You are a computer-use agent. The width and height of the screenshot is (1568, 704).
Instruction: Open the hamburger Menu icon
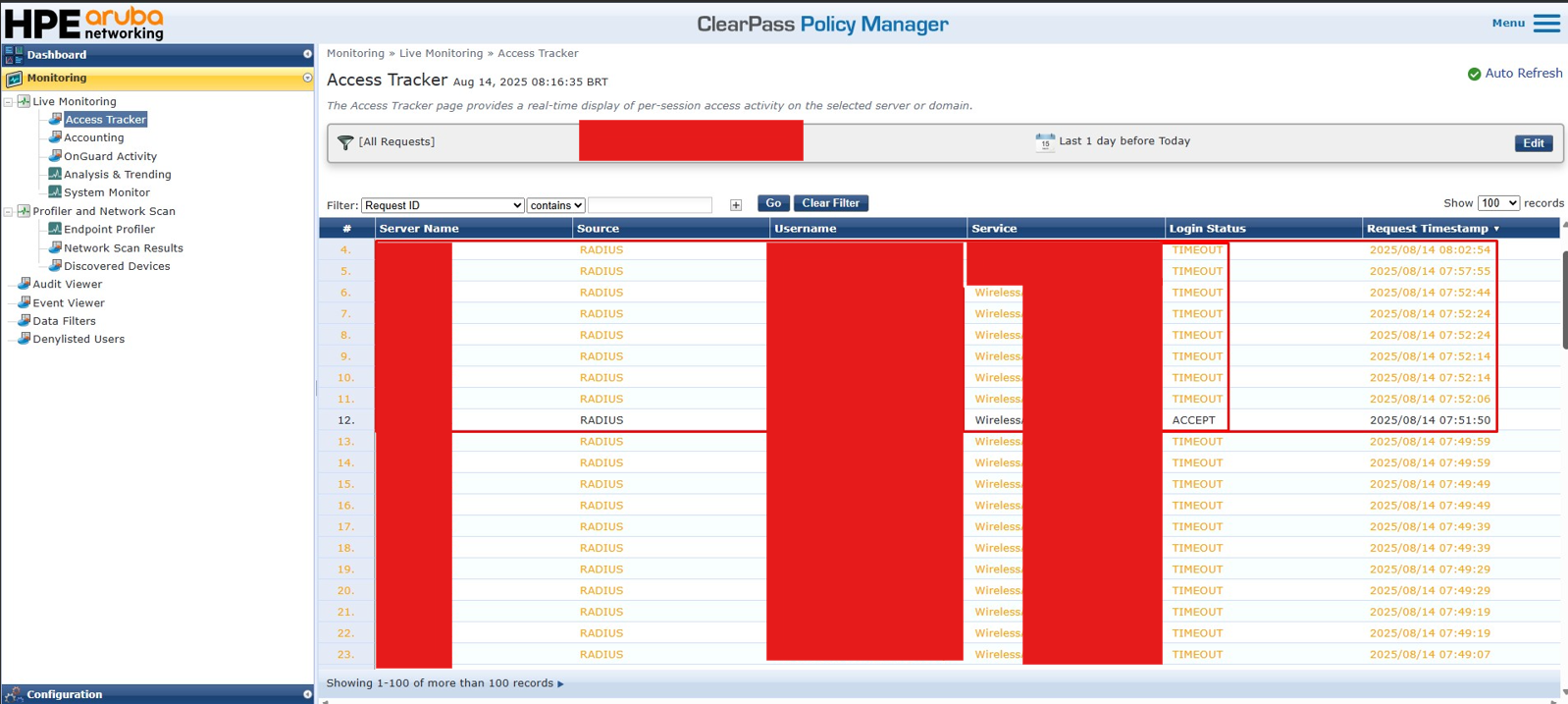tap(1546, 23)
